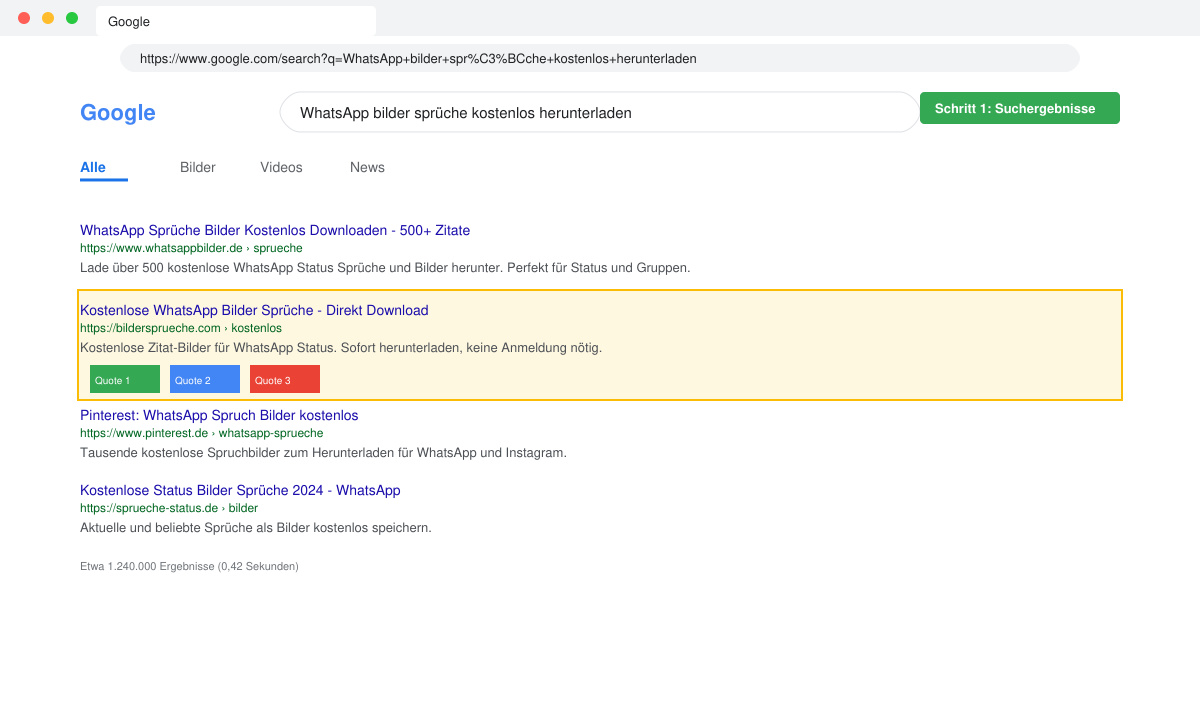Image resolution: width=1200 pixels, height=720 pixels.
Task: Click the whatsappbilder.de URL text
Action: (191, 248)
